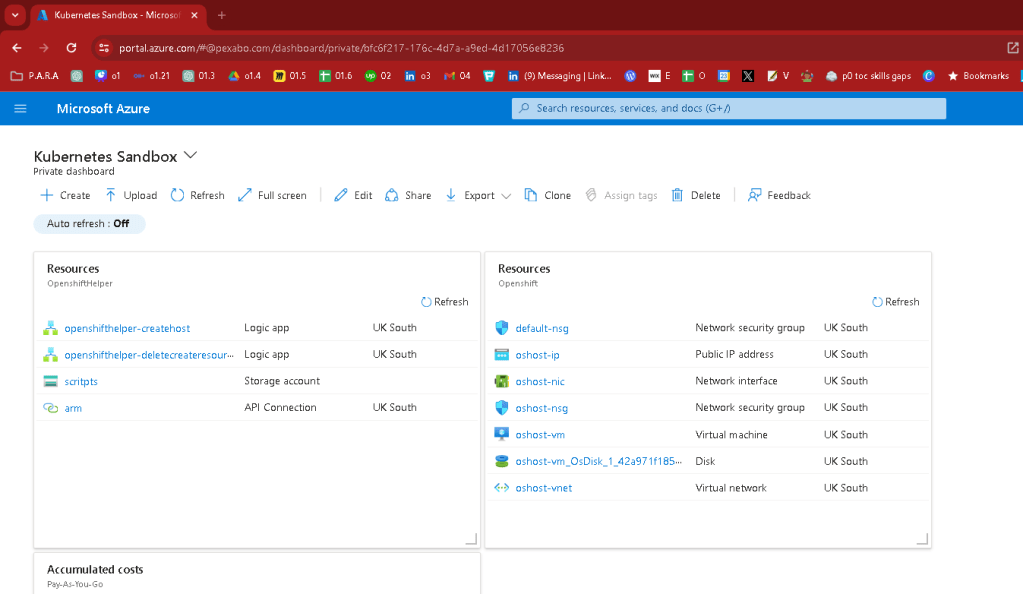This screenshot has width=1023, height=594.
Task: Open the default-nsg resource
Action: click(x=542, y=328)
